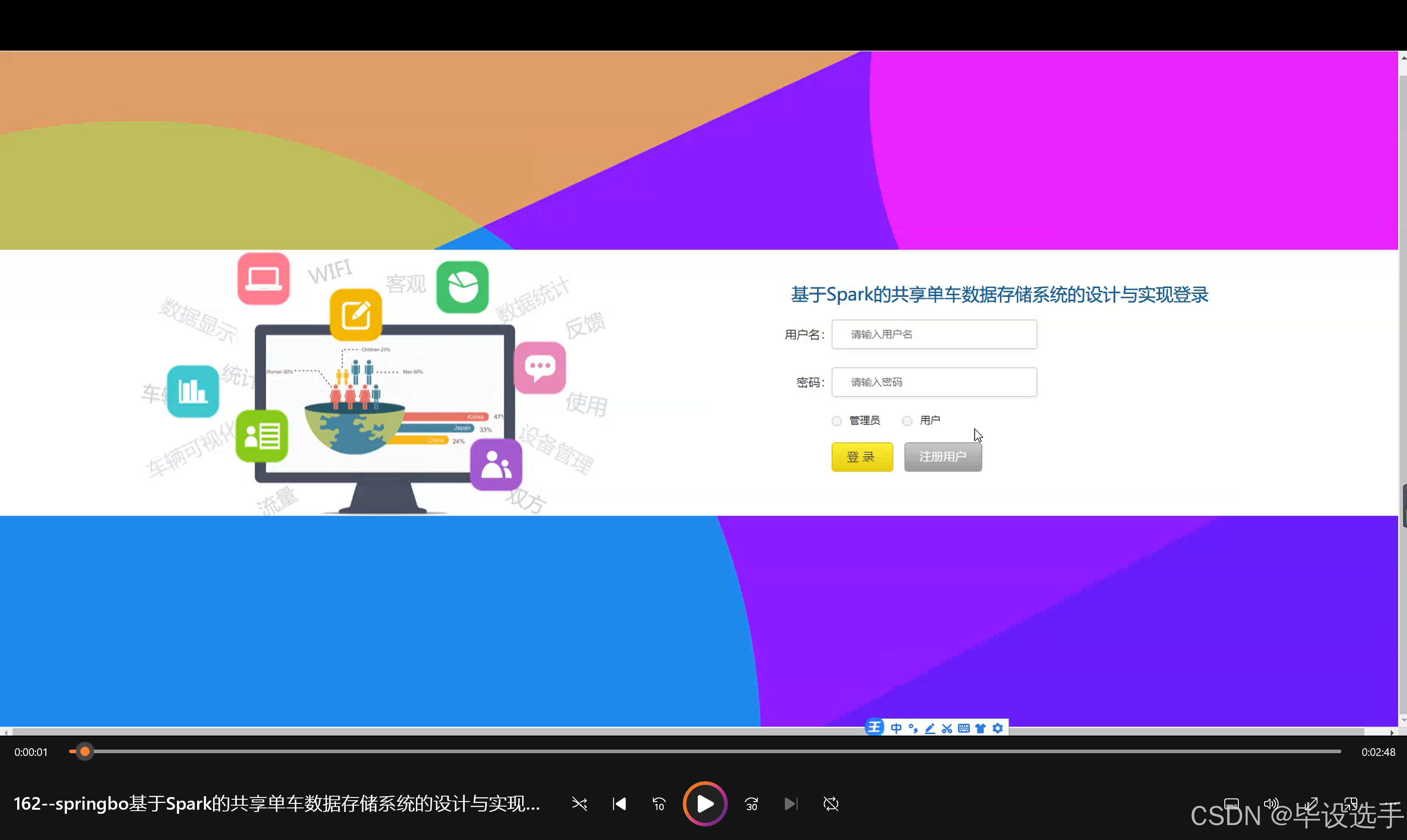This screenshot has width=1407, height=840.
Task: Go to the next track
Action: [x=791, y=804]
